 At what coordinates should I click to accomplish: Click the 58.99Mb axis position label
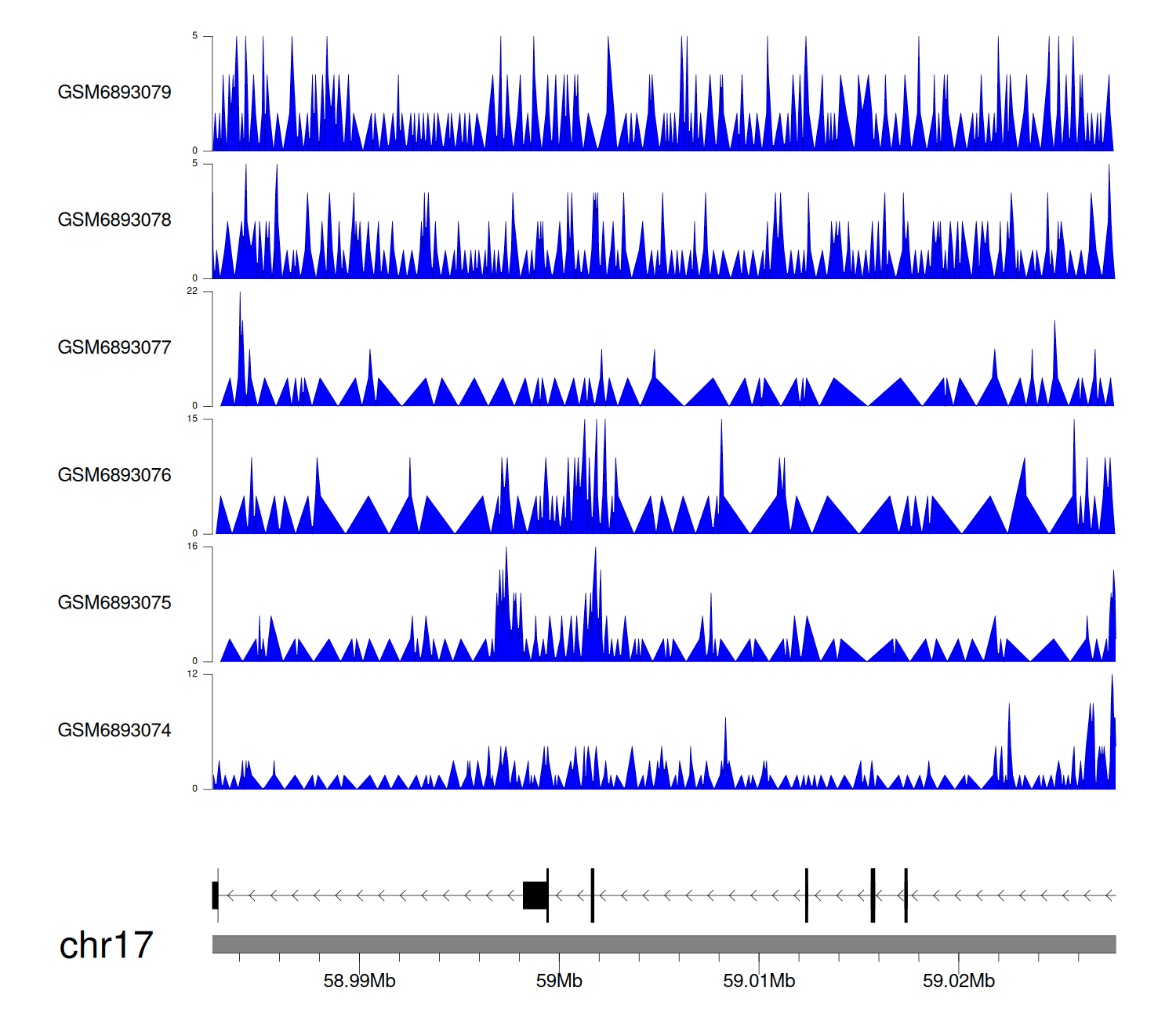359,981
